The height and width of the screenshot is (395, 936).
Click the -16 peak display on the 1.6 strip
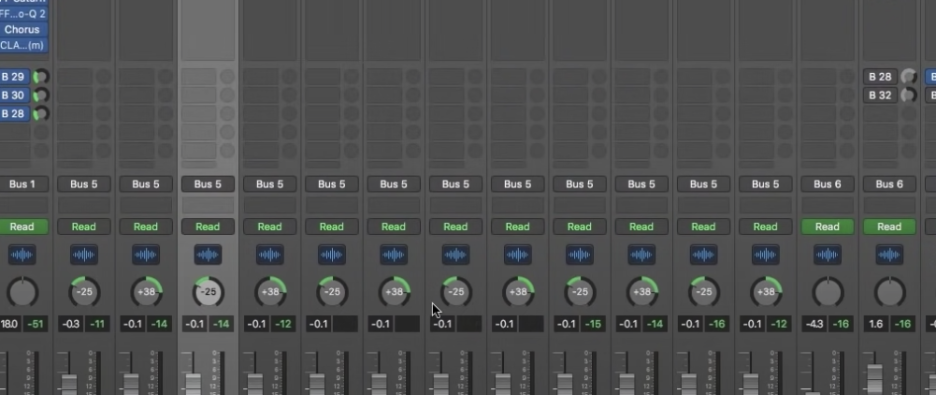[903, 324]
